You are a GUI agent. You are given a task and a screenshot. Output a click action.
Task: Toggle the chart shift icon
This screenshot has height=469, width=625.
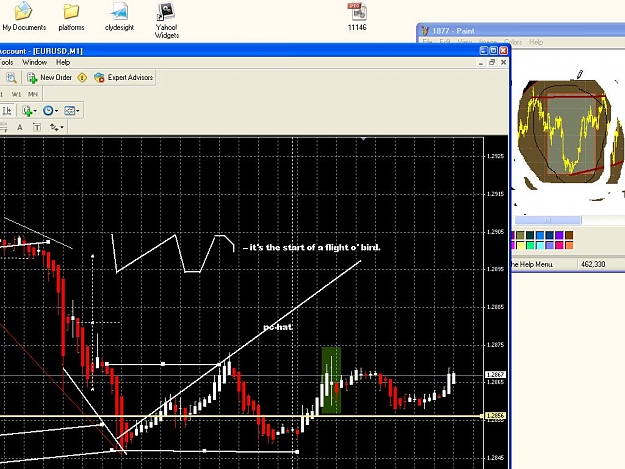point(7,110)
